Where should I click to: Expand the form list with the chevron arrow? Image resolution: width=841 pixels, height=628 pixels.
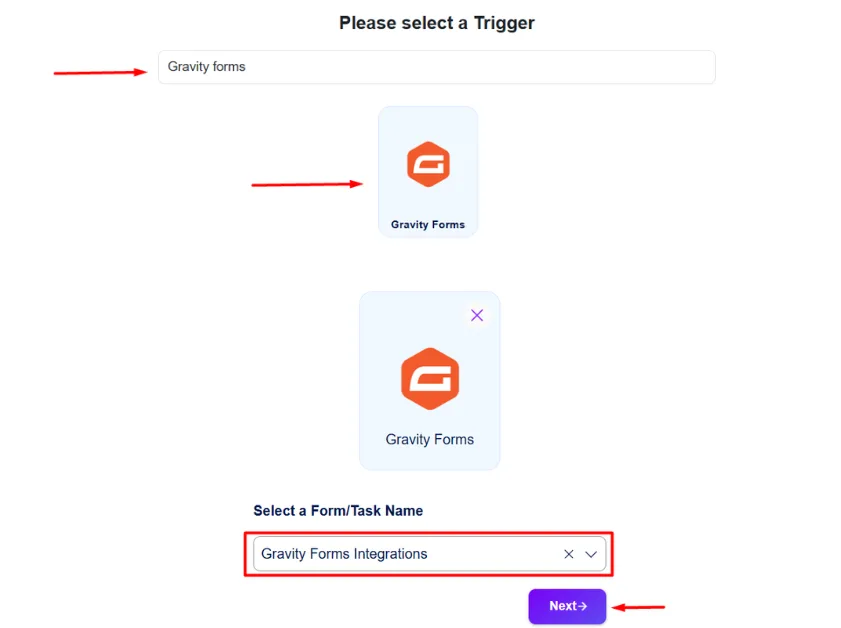[591, 554]
